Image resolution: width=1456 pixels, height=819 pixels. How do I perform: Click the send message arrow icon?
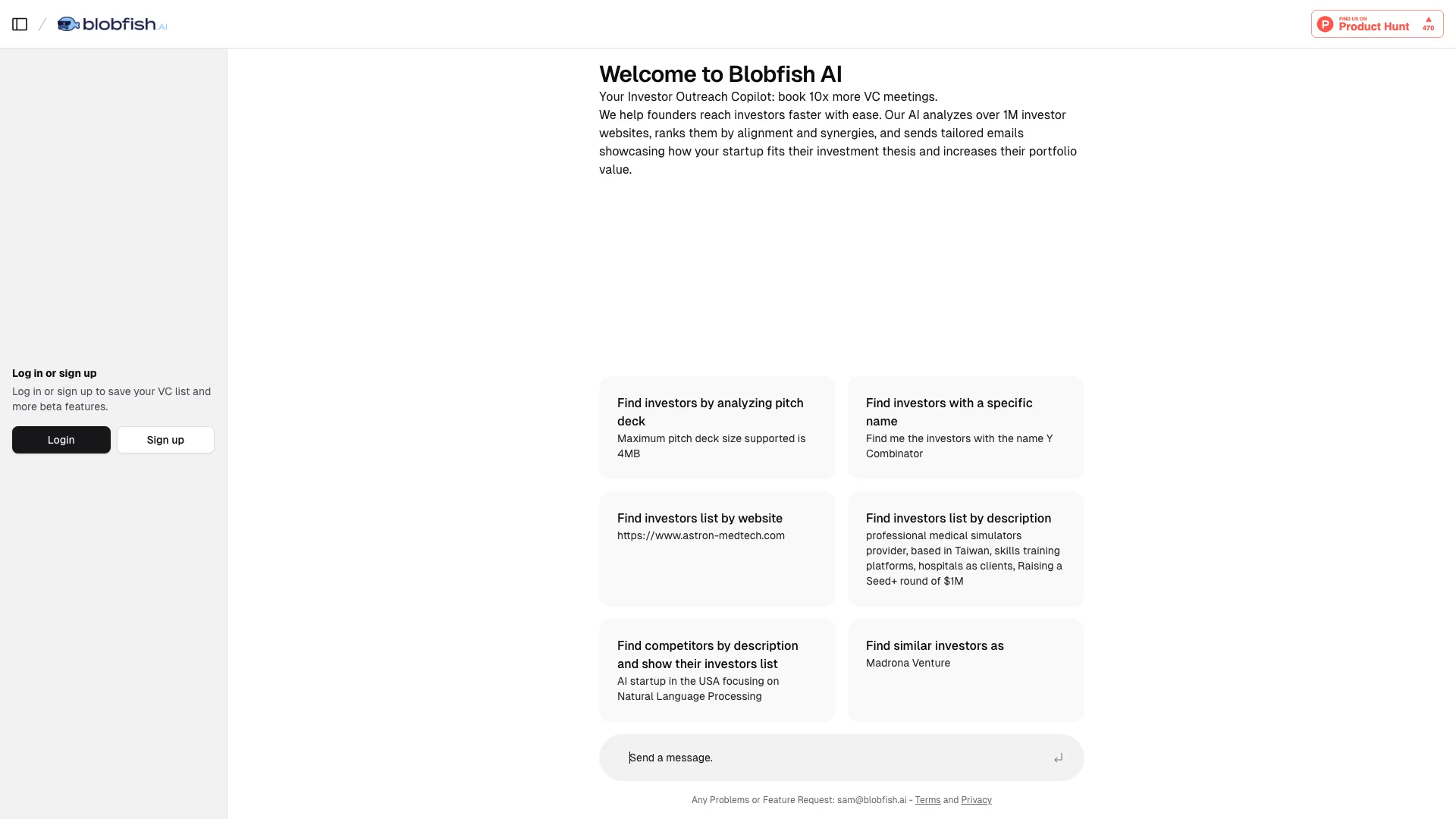coord(1057,758)
